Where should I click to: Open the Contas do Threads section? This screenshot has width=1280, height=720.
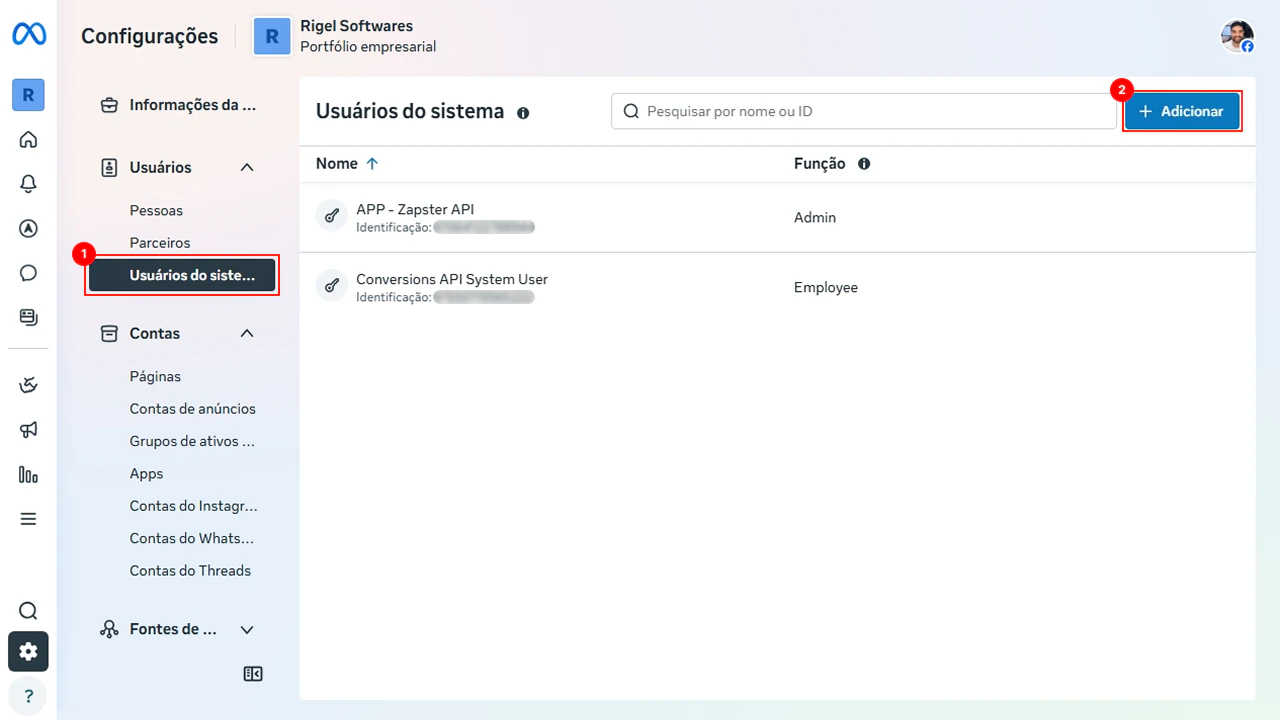click(190, 570)
